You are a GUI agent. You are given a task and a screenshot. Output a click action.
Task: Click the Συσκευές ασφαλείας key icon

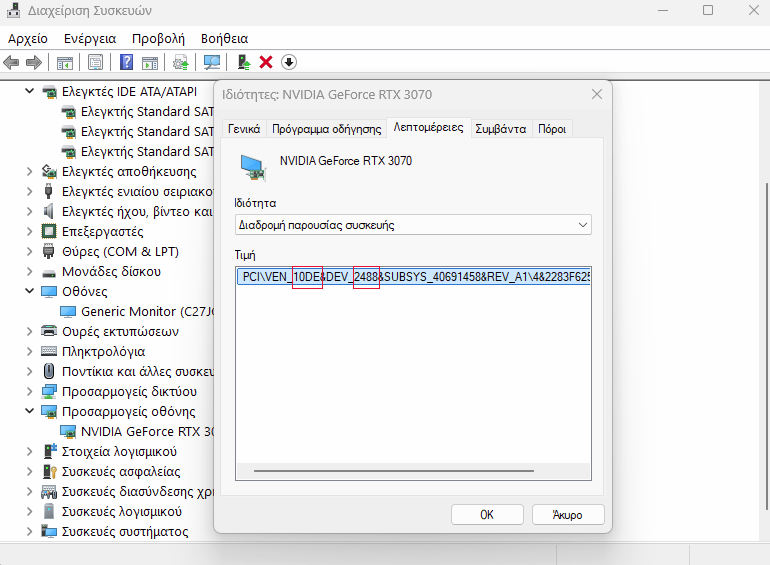pyautogui.click(x=50, y=471)
